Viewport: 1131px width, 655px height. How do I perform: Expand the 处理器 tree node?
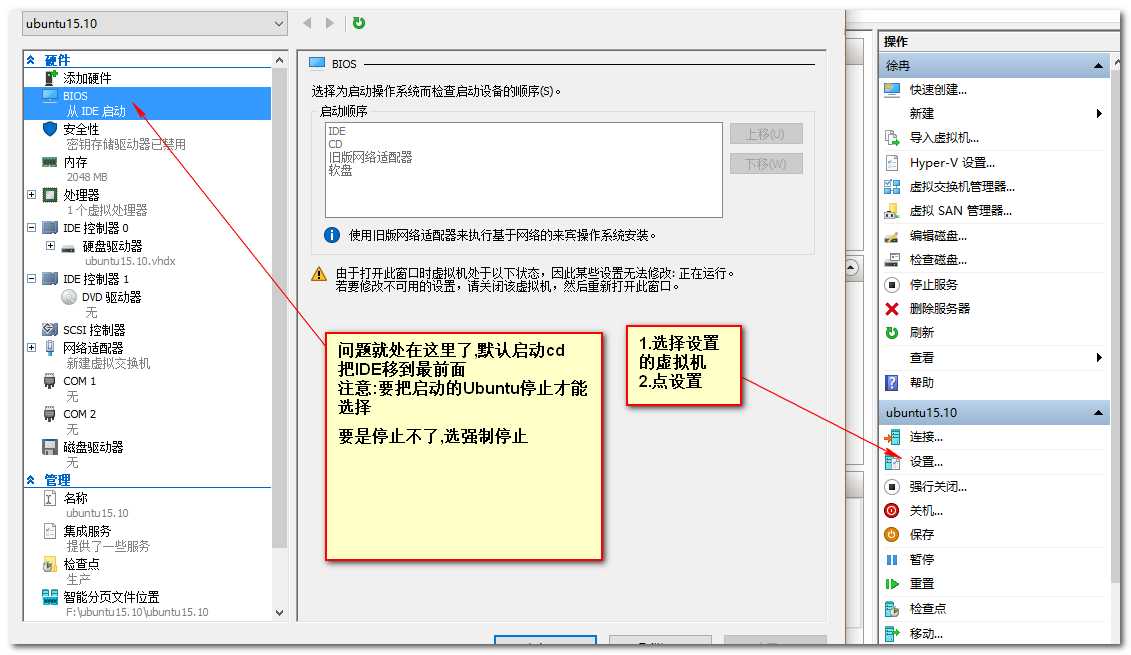click(x=31, y=195)
